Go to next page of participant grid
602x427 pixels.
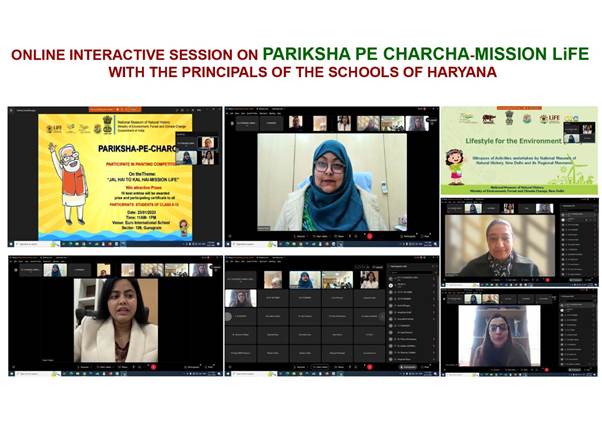pyautogui.click(x=382, y=316)
